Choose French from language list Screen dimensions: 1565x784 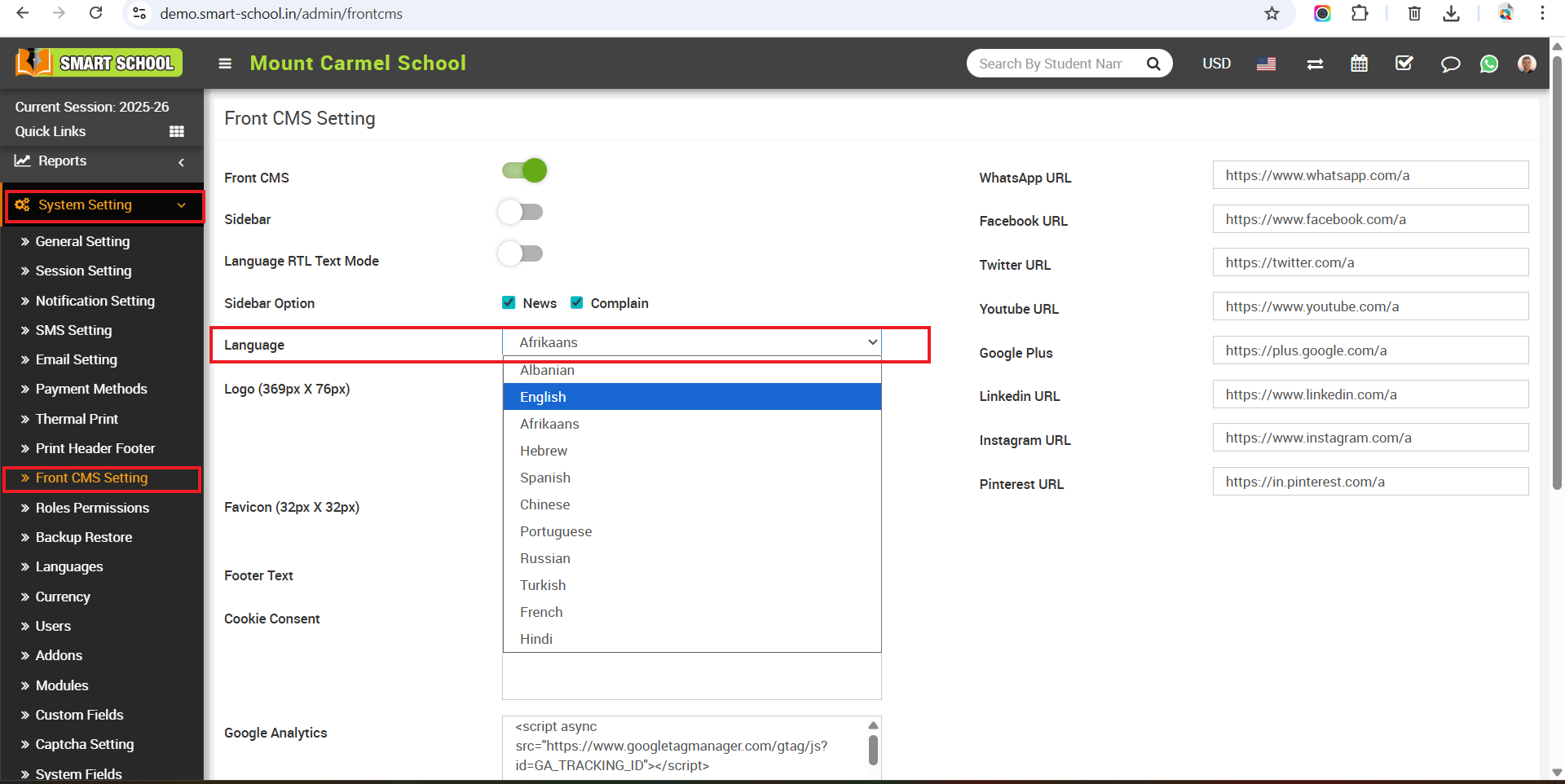692,612
